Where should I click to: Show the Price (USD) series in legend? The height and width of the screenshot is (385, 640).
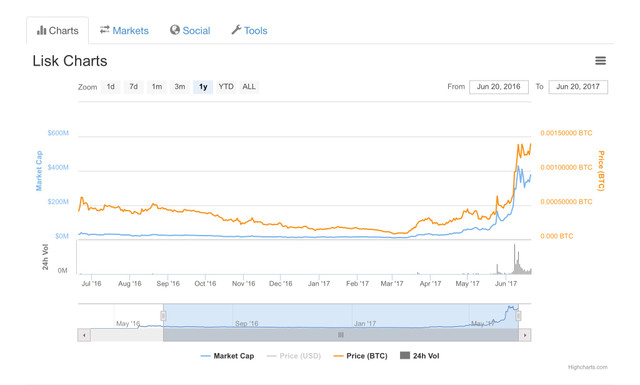tap(294, 356)
